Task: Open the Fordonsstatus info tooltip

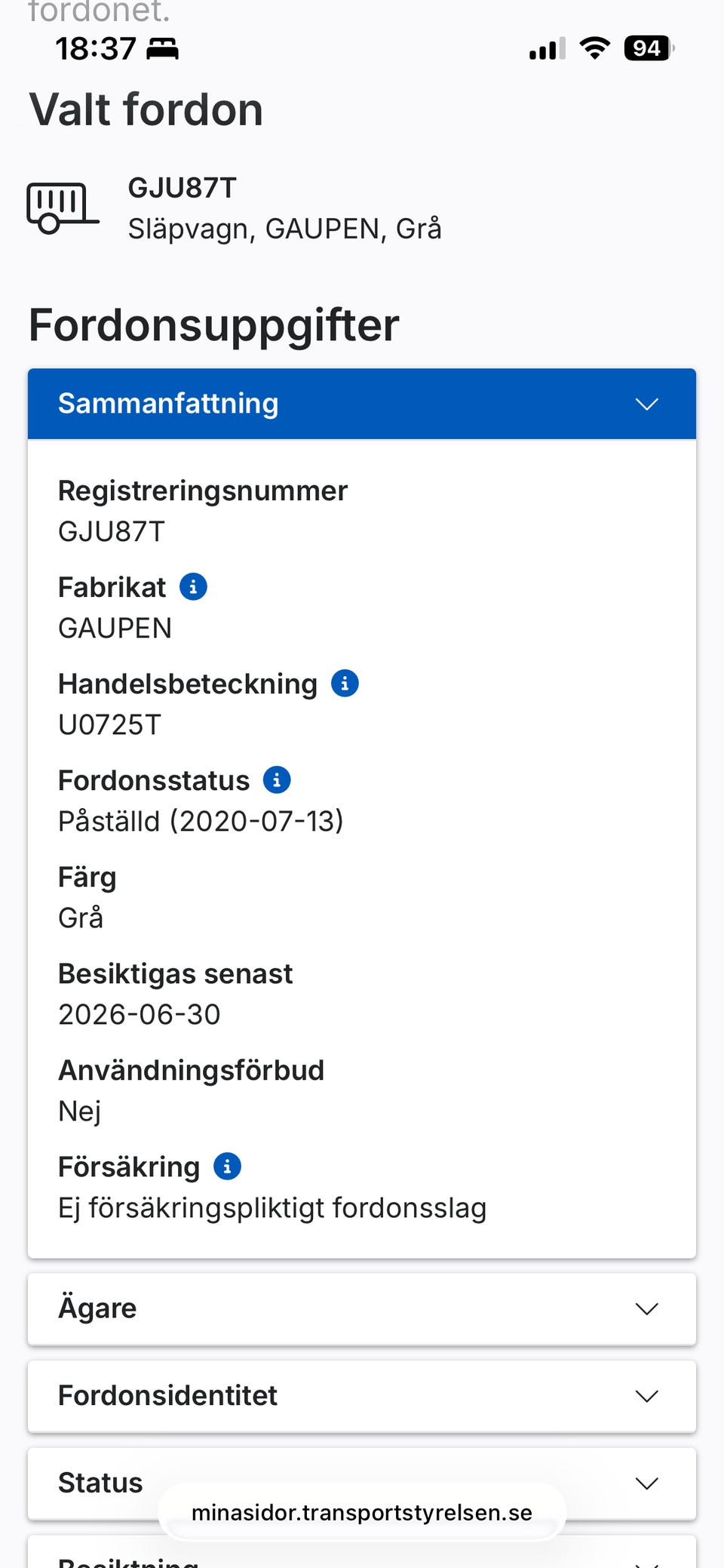Action: (x=277, y=779)
